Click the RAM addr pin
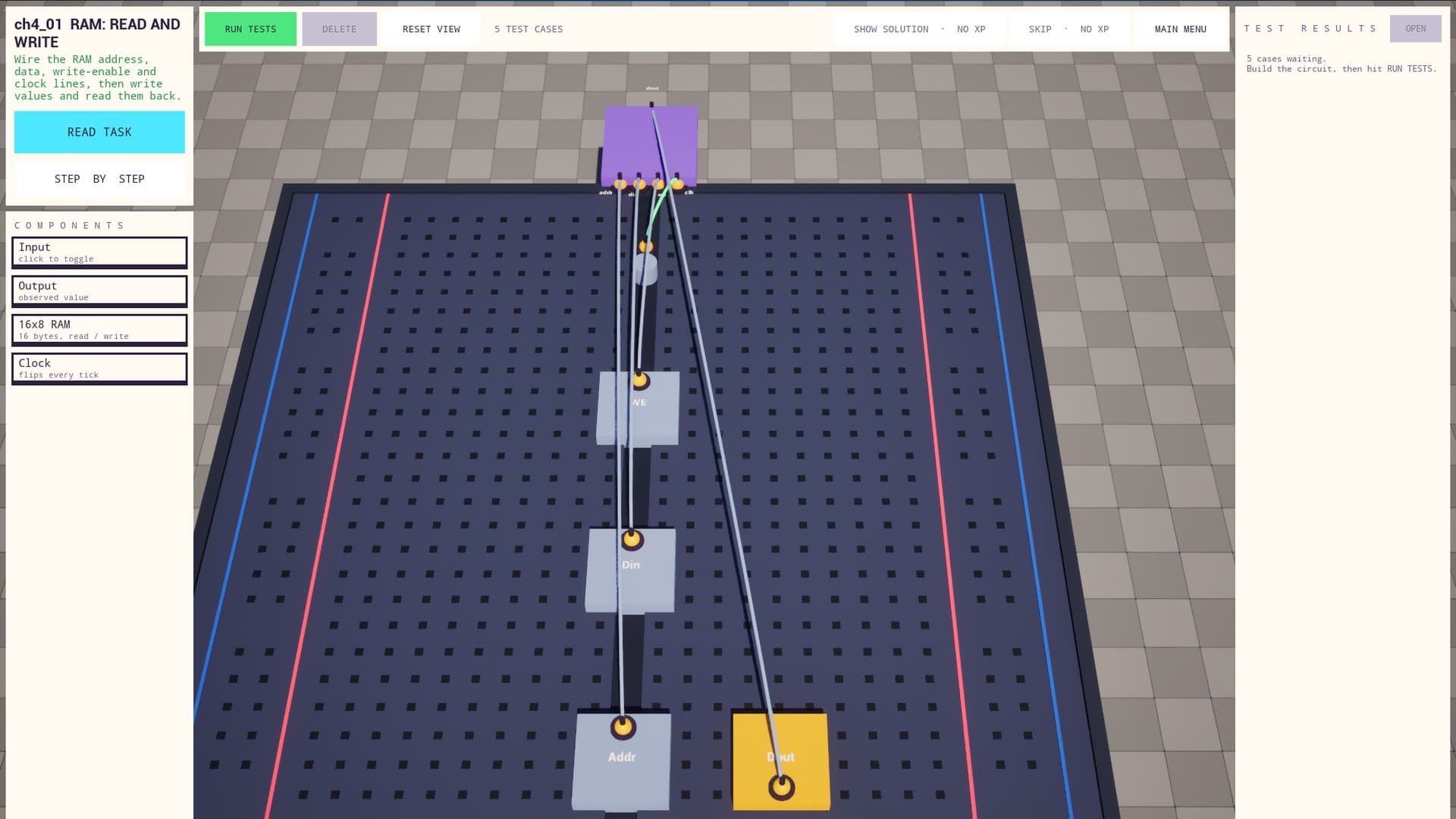Viewport: 1456px width, 819px height. coord(620,184)
